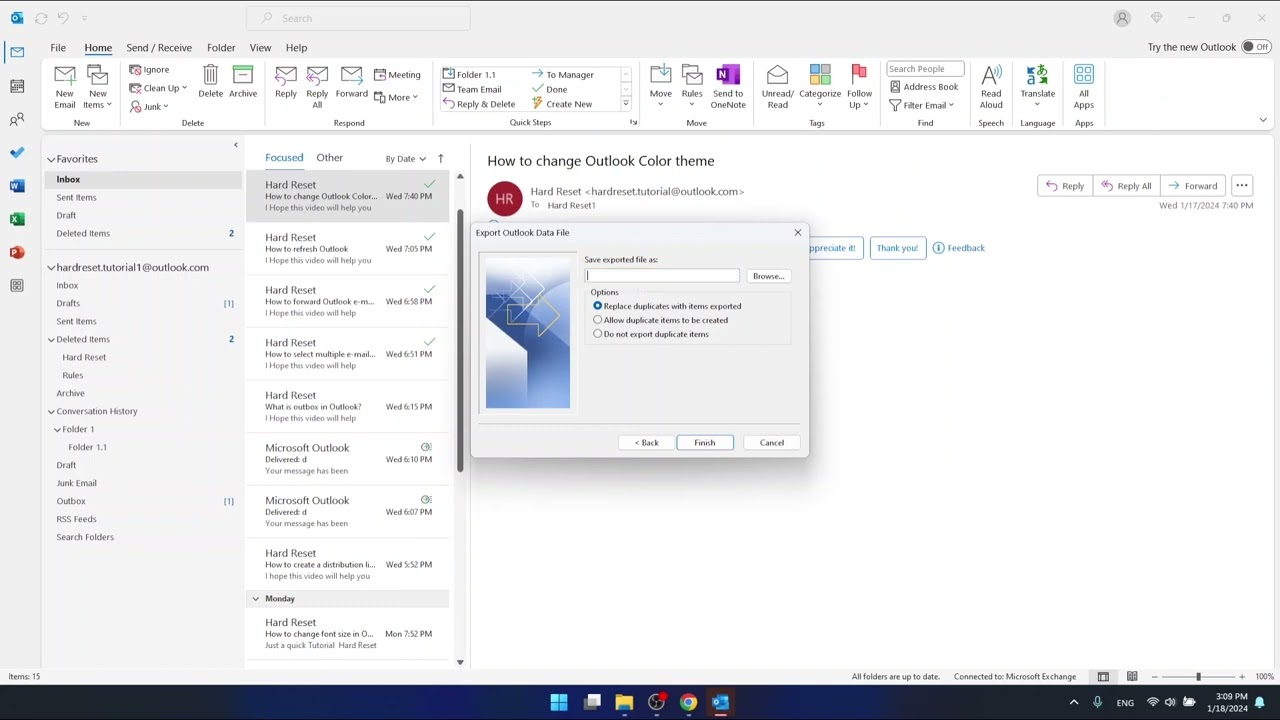Click the Forward ribbon icon
The width and height of the screenshot is (1280, 720).
pos(351,76)
